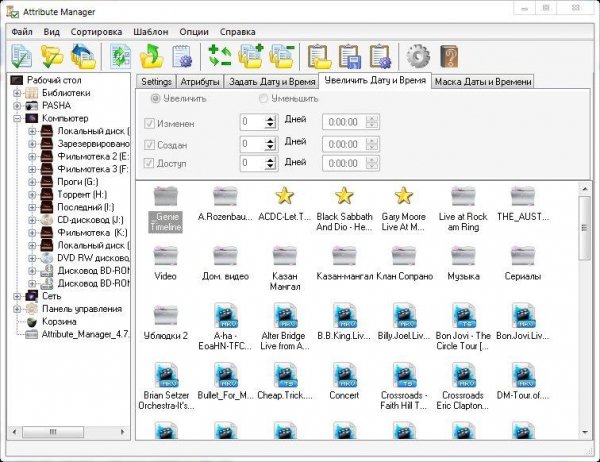Open the Файл menu
The width and height of the screenshot is (600, 462).
tap(22, 32)
